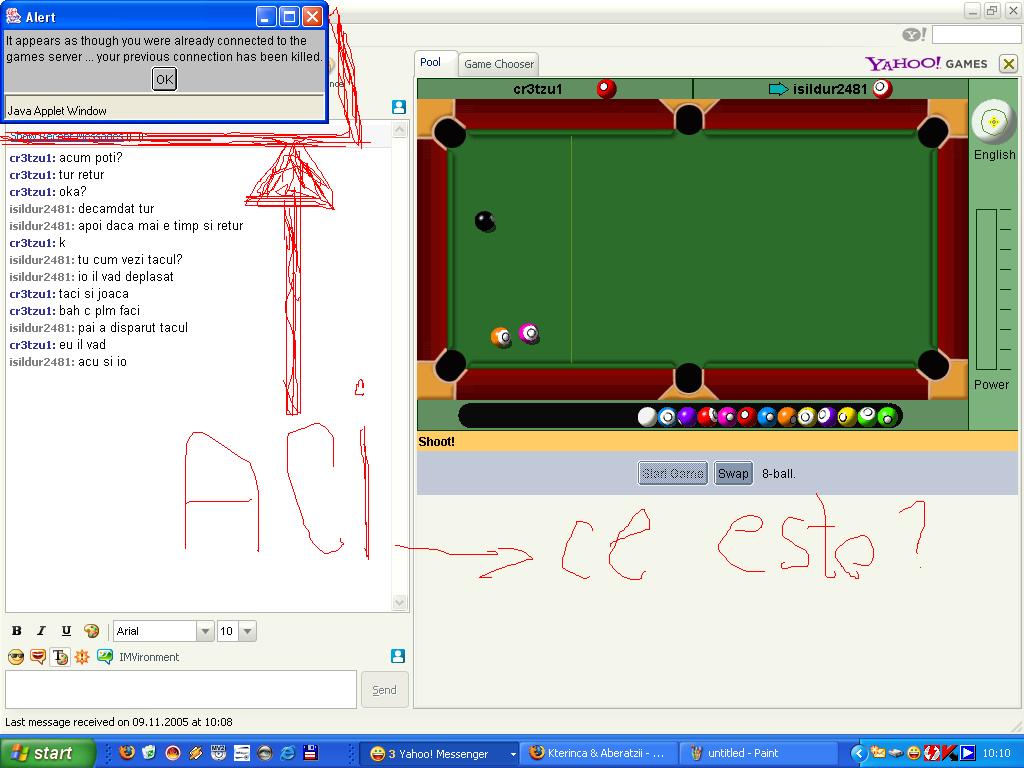The image size is (1024, 768).
Task: Click the English cue ball spin control
Action: point(993,121)
